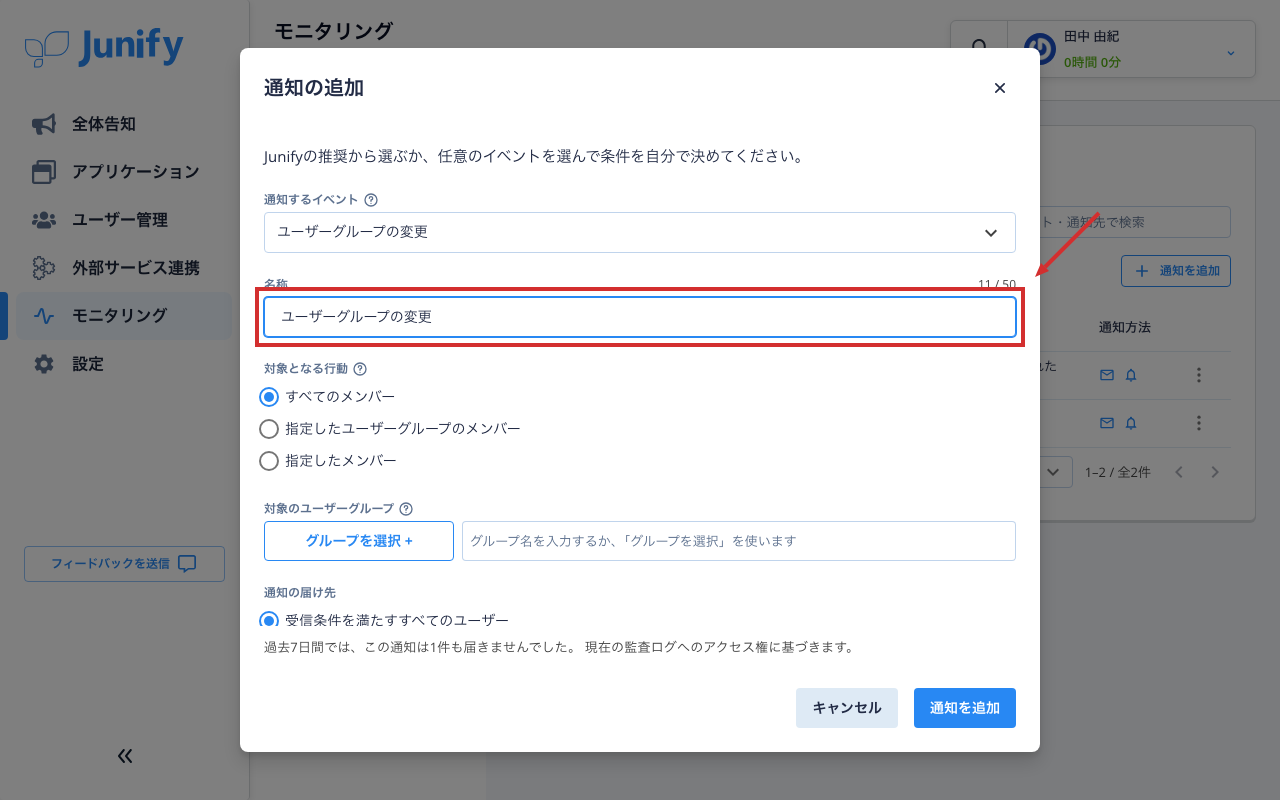This screenshot has width=1280, height=800.
Task: Click the user avatar icon for 田中 由紀
Action: point(1040,49)
